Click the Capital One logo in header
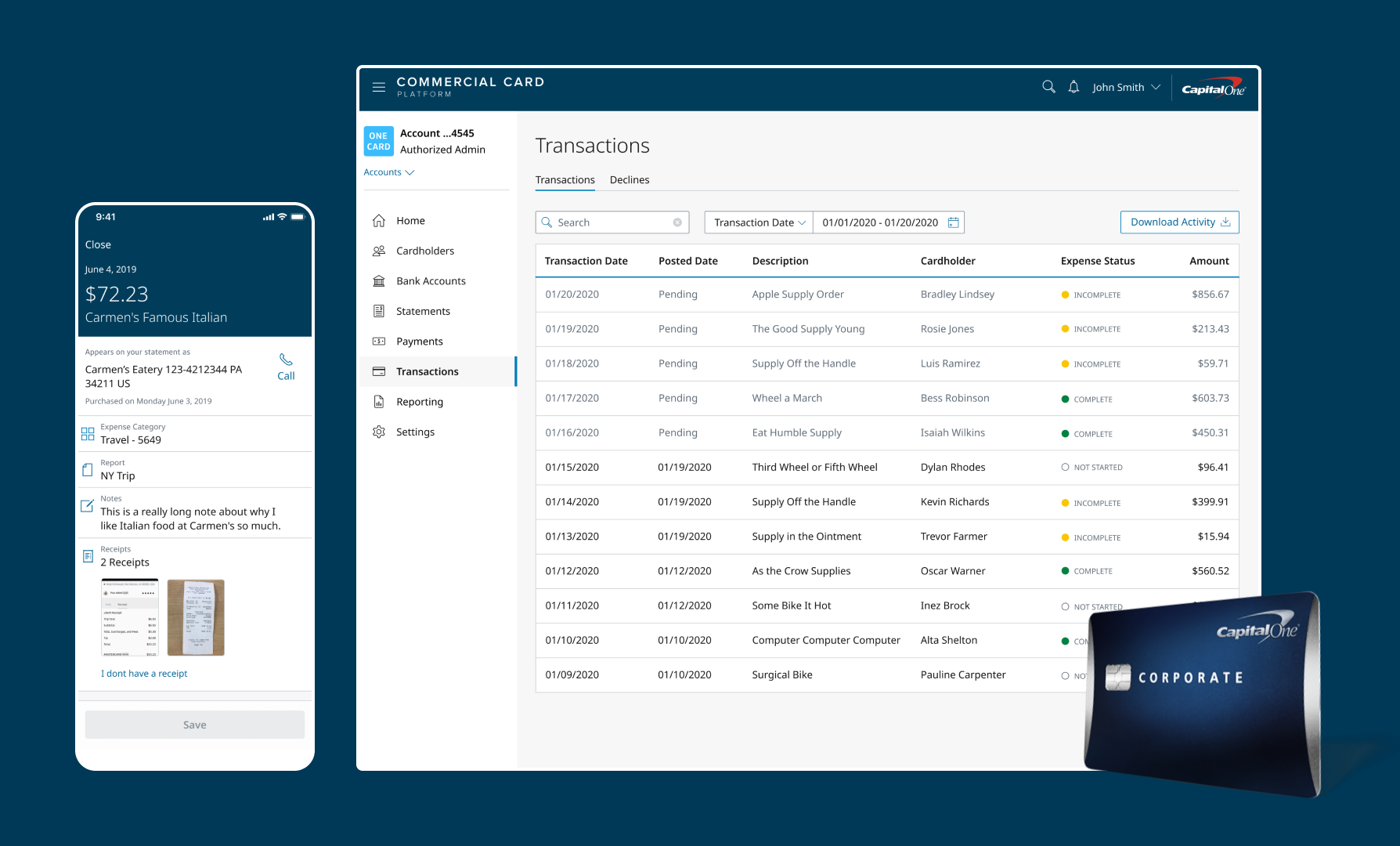Screen dimensions: 1400x846 [1213, 88]
